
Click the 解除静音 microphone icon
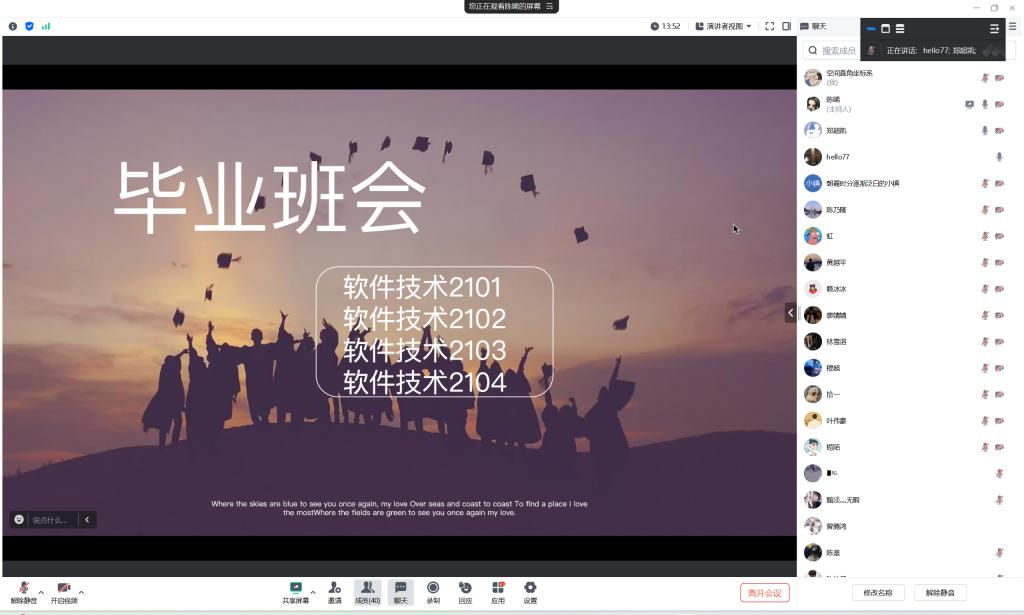23,588
